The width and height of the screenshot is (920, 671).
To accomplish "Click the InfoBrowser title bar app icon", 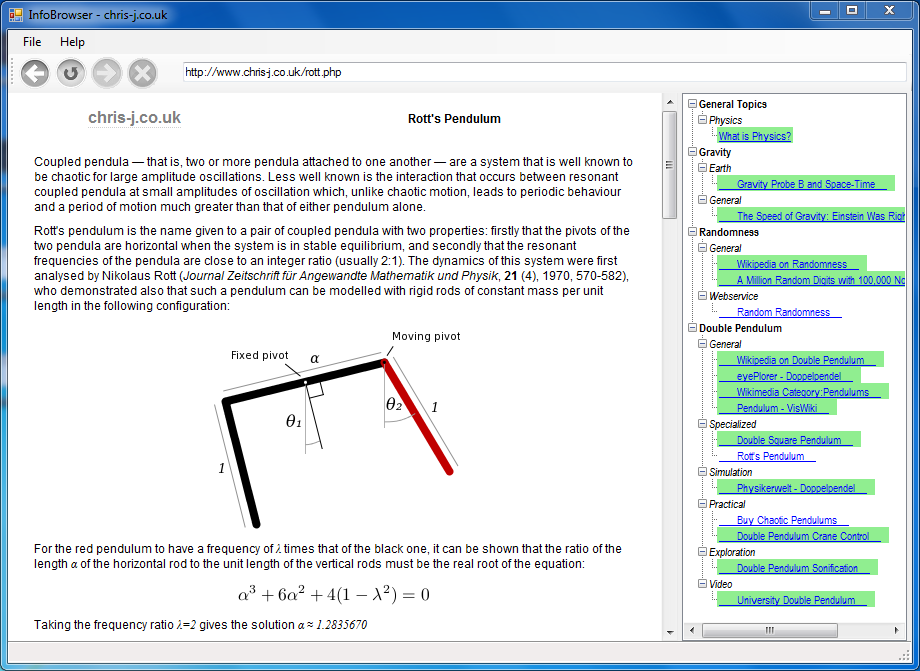I will pyautogui.click(x=16, y=12).
